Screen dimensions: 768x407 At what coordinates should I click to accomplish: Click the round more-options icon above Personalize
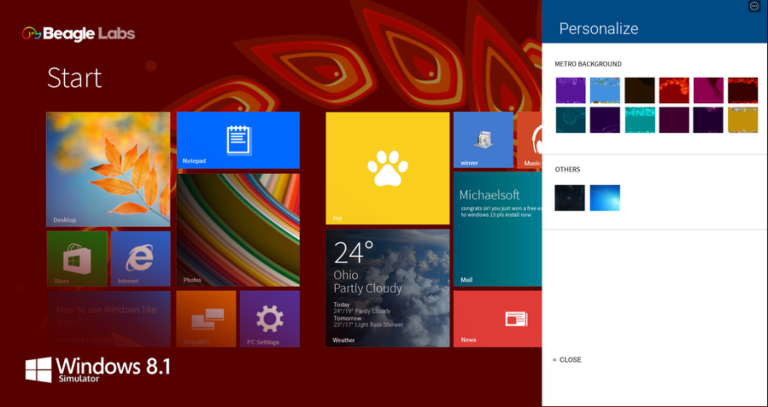(x=754, y=5)
